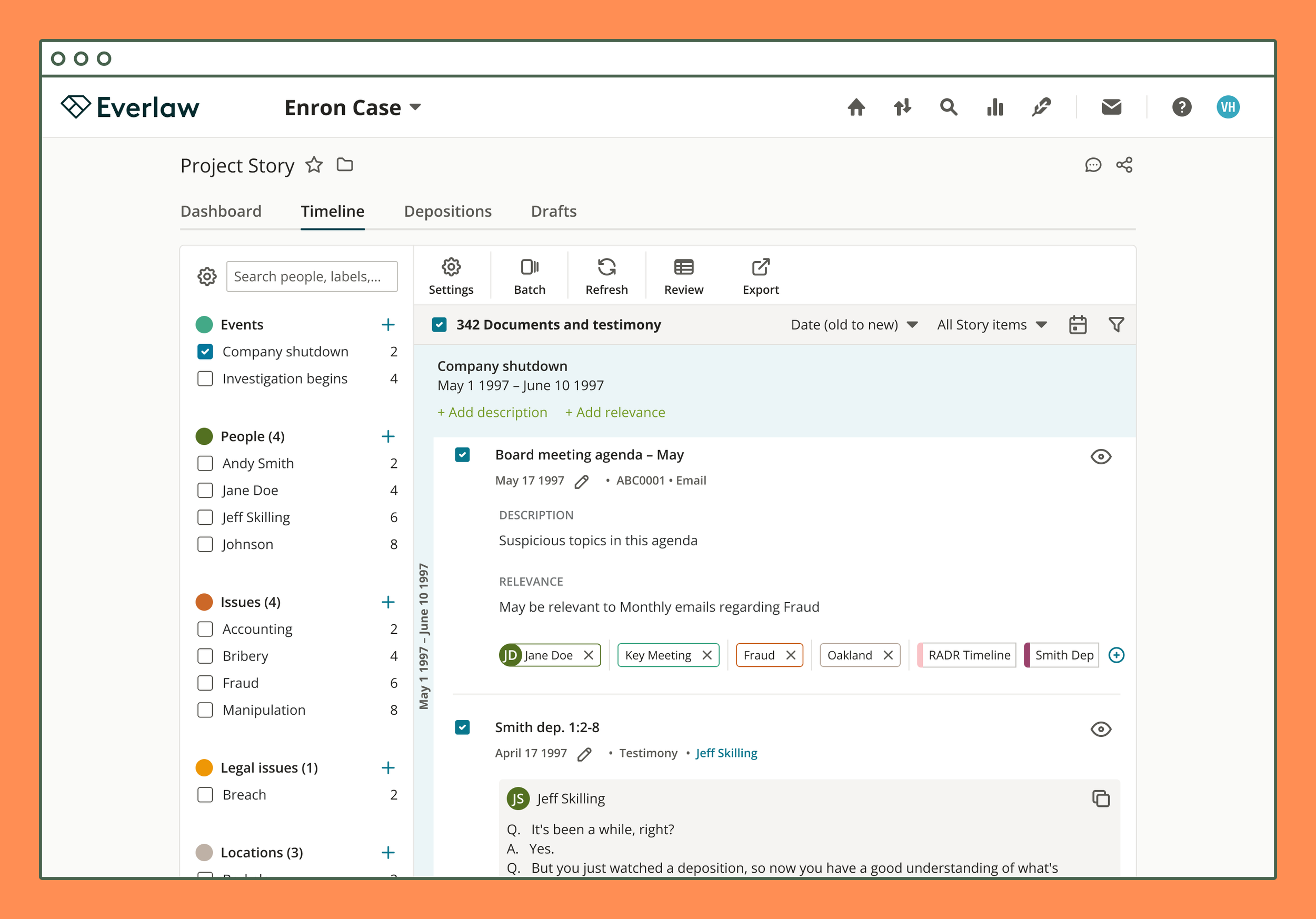Viewport: 1316px width, 919px height.
Task: Switch to the Depositions tab
Action: tap(447, 212)
